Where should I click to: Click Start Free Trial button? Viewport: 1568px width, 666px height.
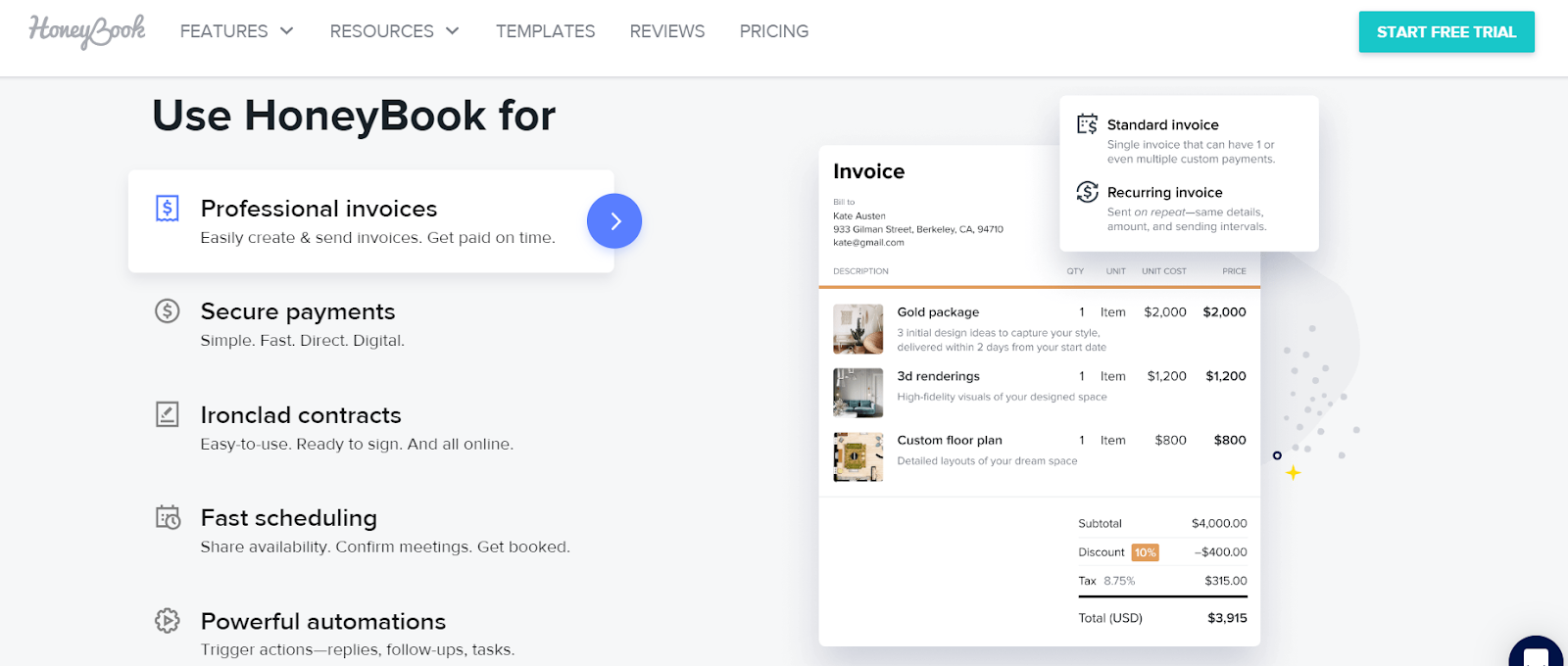(1446, 32)
